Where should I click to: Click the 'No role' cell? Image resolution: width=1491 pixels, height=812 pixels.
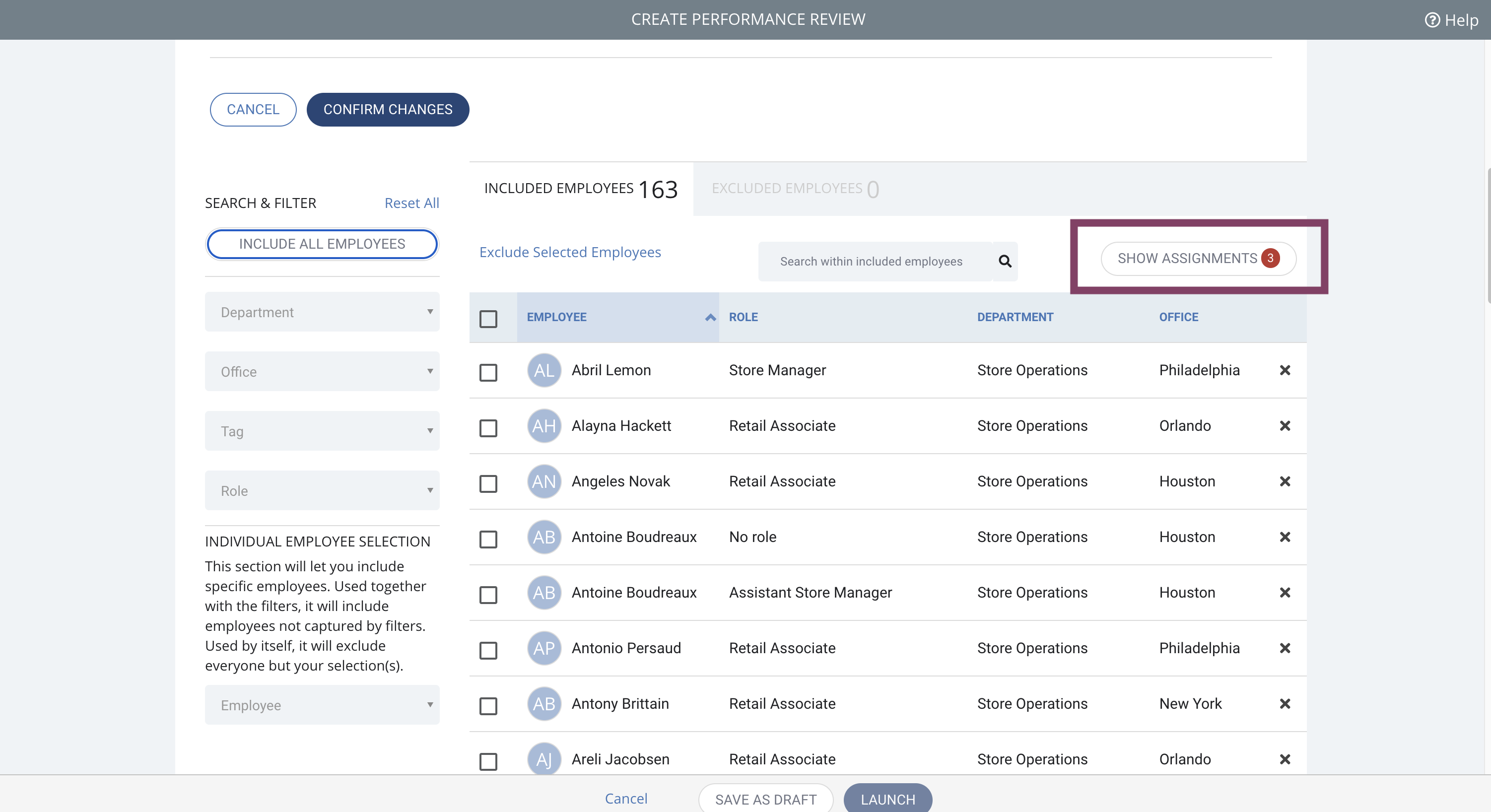pos(752,537)
